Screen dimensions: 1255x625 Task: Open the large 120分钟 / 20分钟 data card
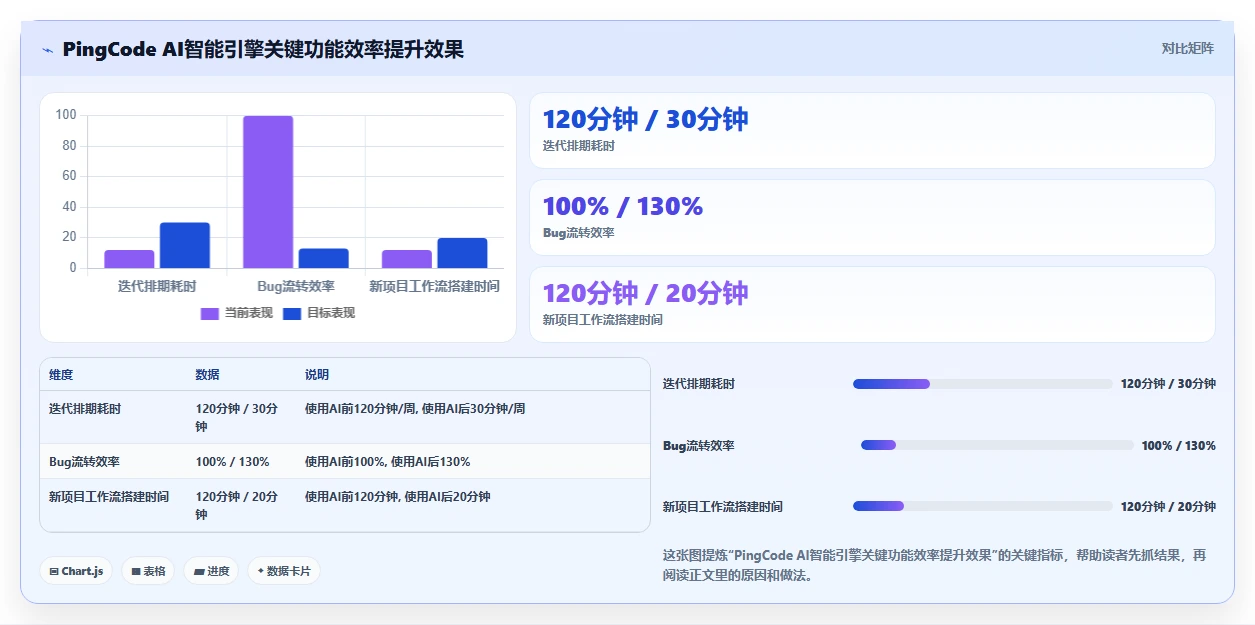point(872,304)
